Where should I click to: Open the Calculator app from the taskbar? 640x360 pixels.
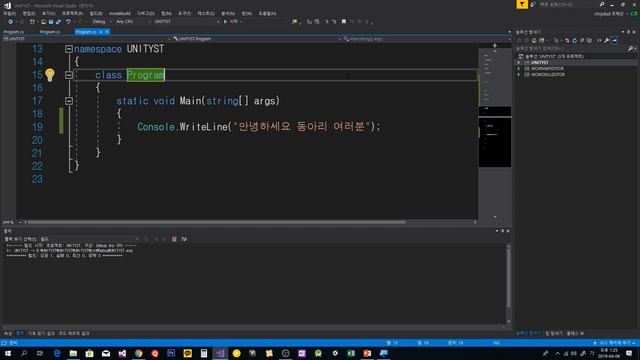point(204,353)
